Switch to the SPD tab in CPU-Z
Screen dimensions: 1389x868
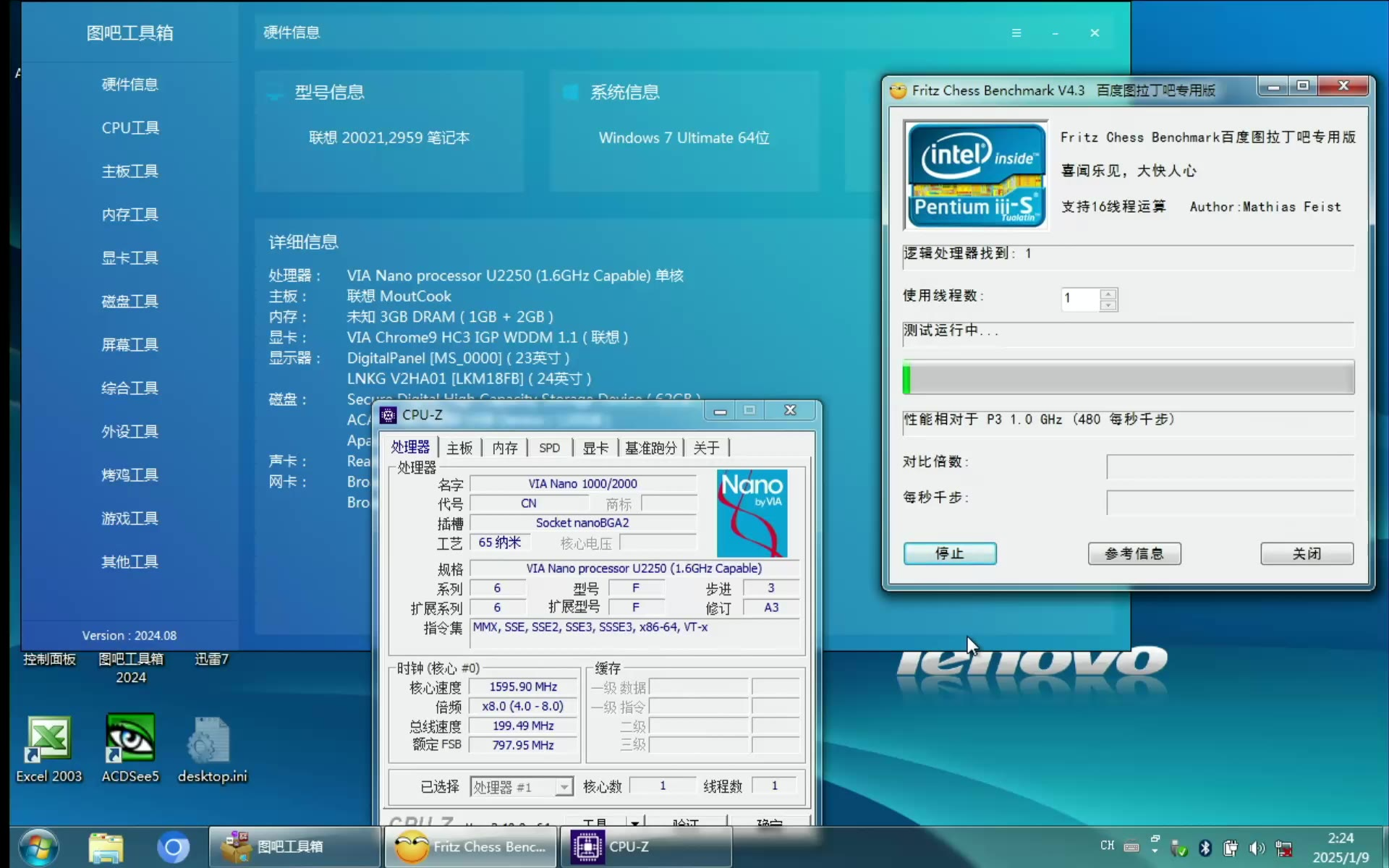pyautogui.click(x=549, y=448)
